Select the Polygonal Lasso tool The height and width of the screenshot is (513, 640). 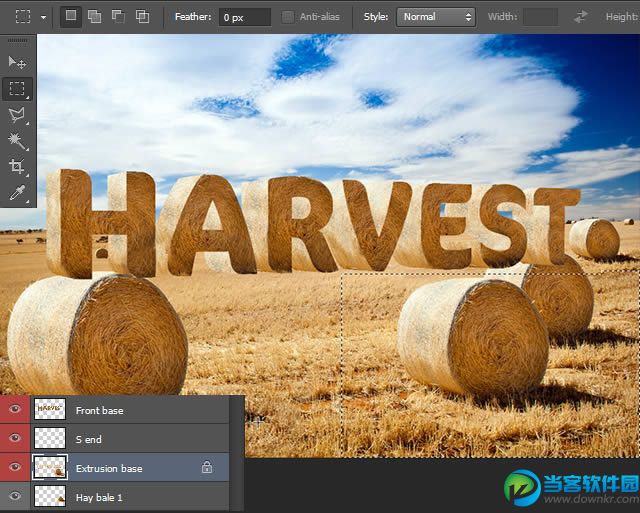pos(17,116)
